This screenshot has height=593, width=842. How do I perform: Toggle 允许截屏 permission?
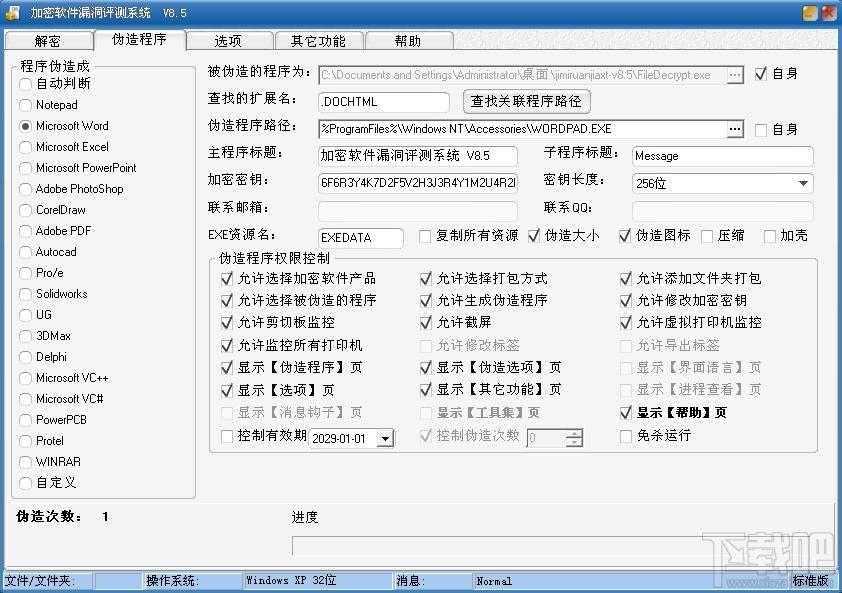point(426,323)
